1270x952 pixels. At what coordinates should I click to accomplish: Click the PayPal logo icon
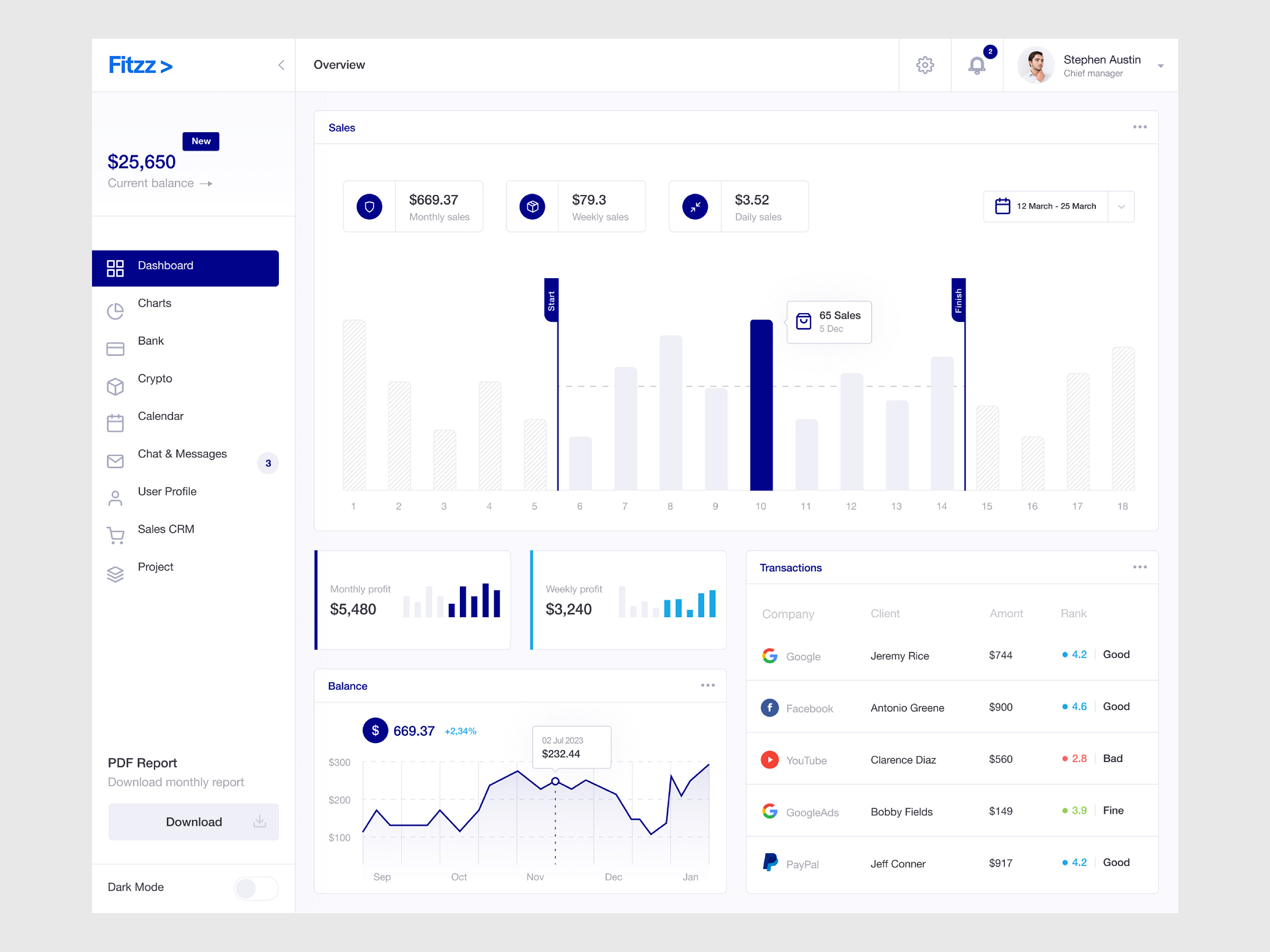point(770,863)
